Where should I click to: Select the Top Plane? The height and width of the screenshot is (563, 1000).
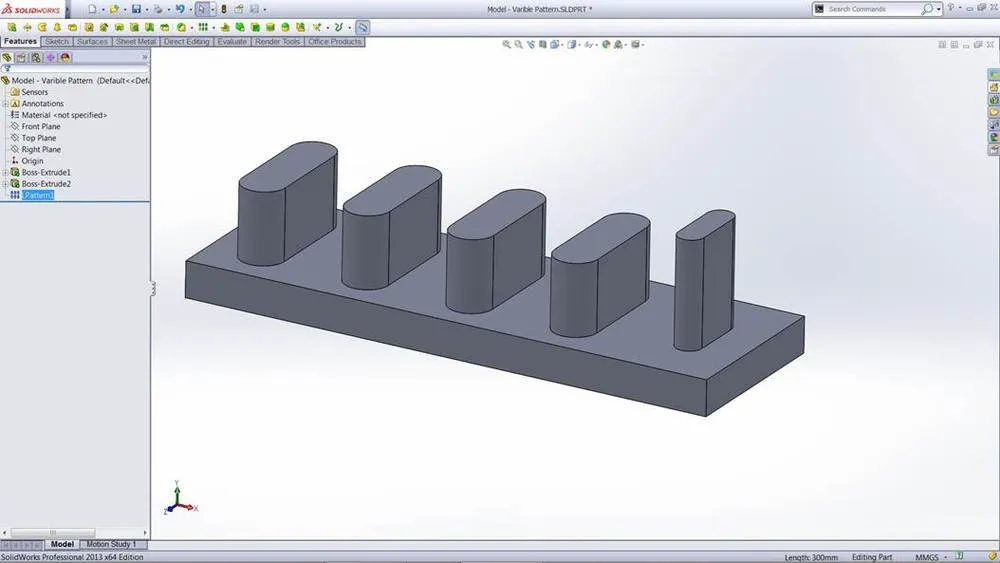(x=39, y=138)
